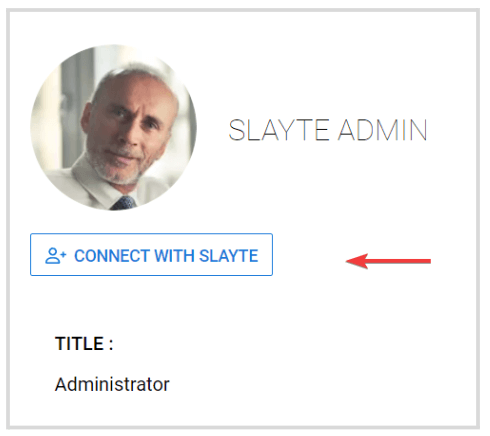Click the colon after the TITLE label
This screenshot has height=436, width=490.
(111, 344)
